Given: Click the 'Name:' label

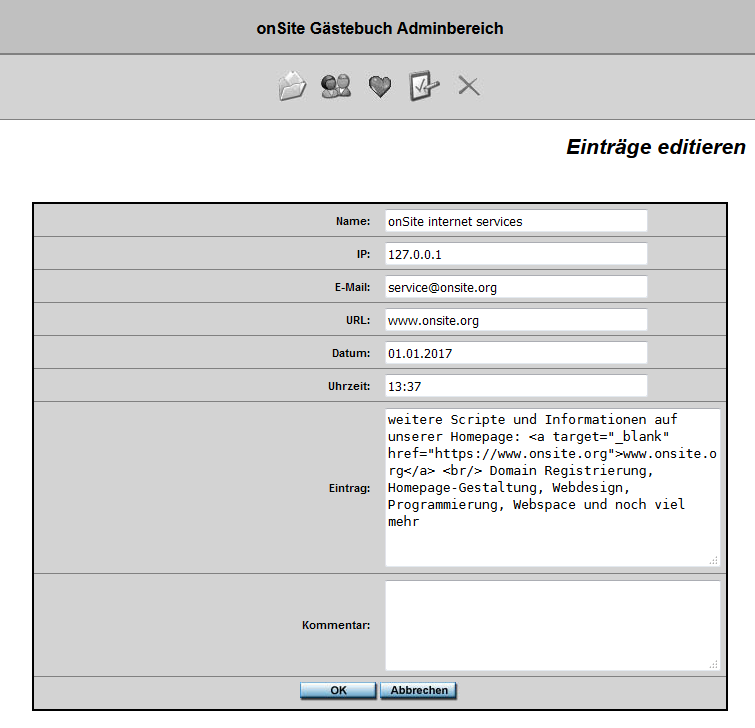Looking at the screenshot, I should 353,221.
